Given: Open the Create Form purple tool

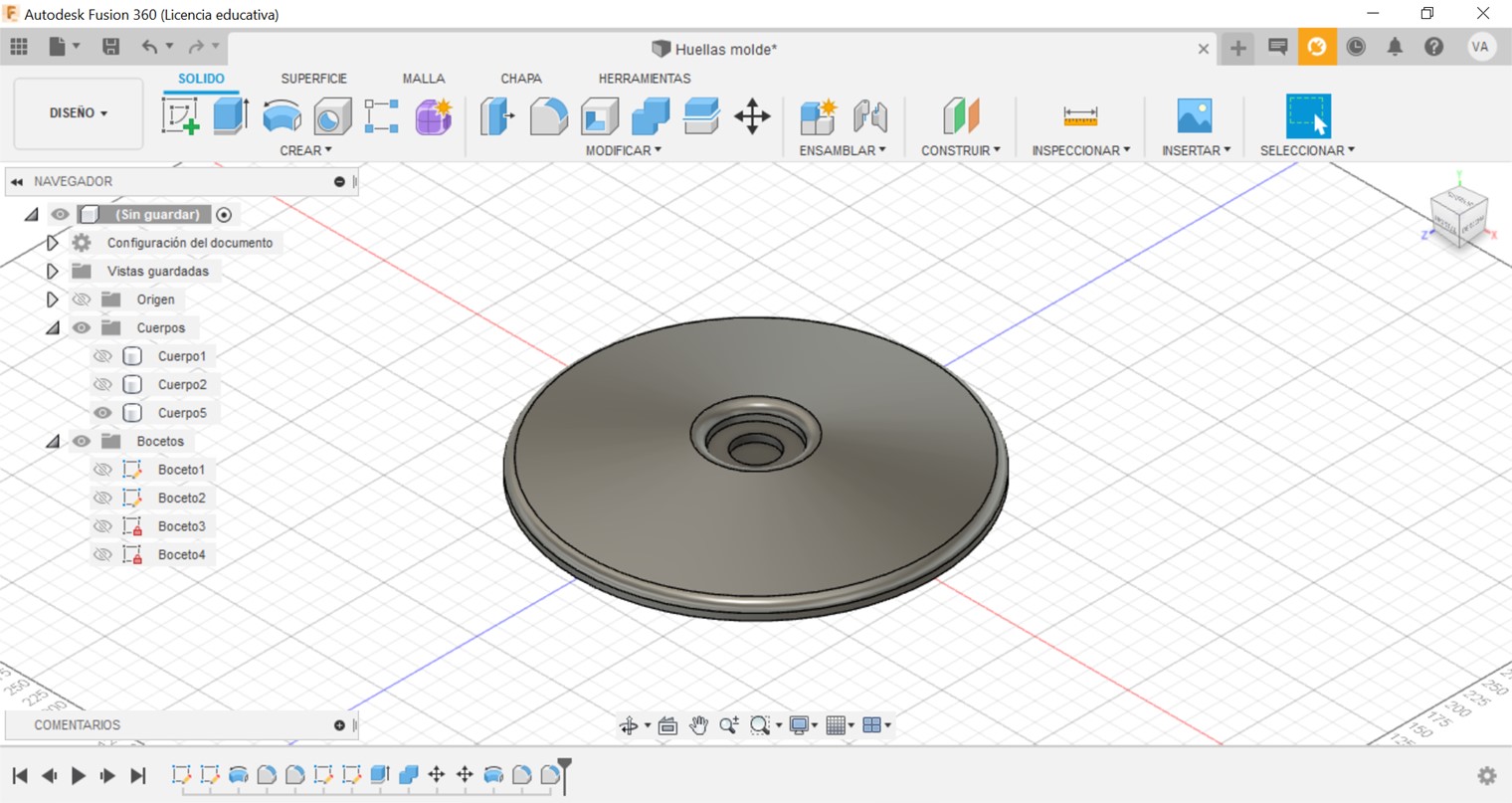Looking at the screenshot, I should click(x=434, y=116).
